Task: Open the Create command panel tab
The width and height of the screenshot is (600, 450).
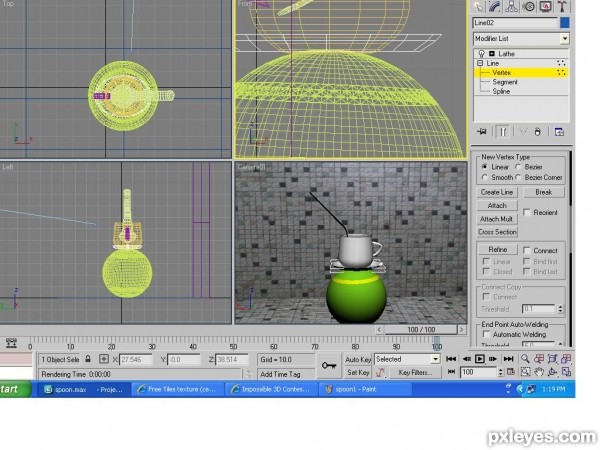Action: (478, 7)
